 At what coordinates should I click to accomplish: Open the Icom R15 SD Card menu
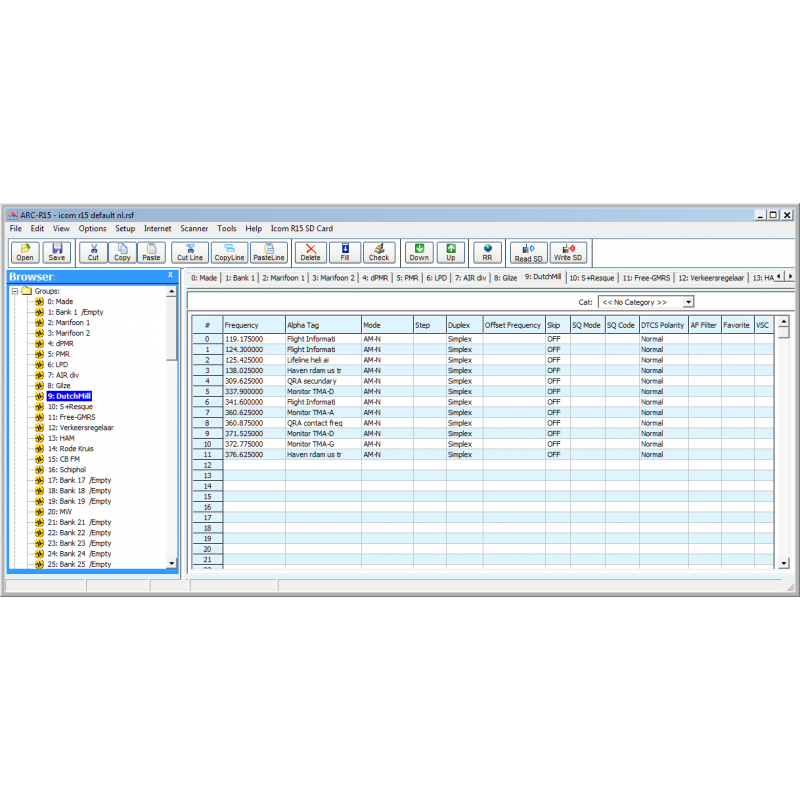pyautogui.click(x=302, y=228)
